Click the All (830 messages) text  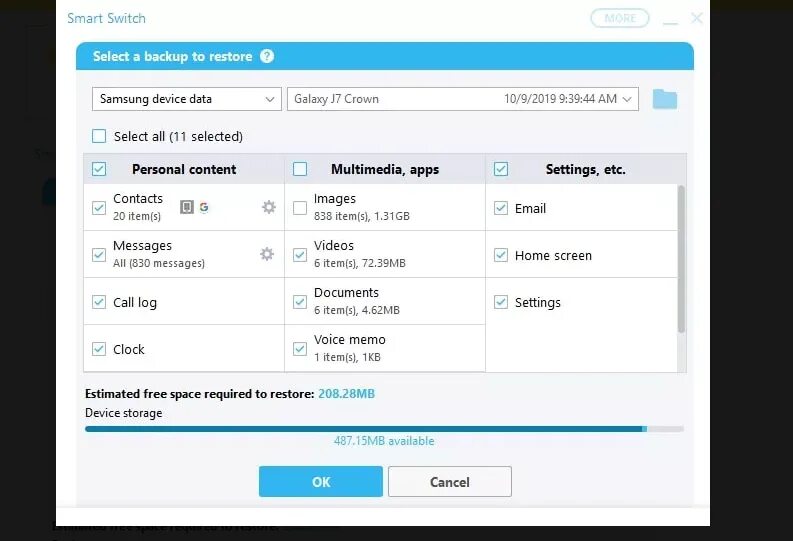[x=159, y=263]
